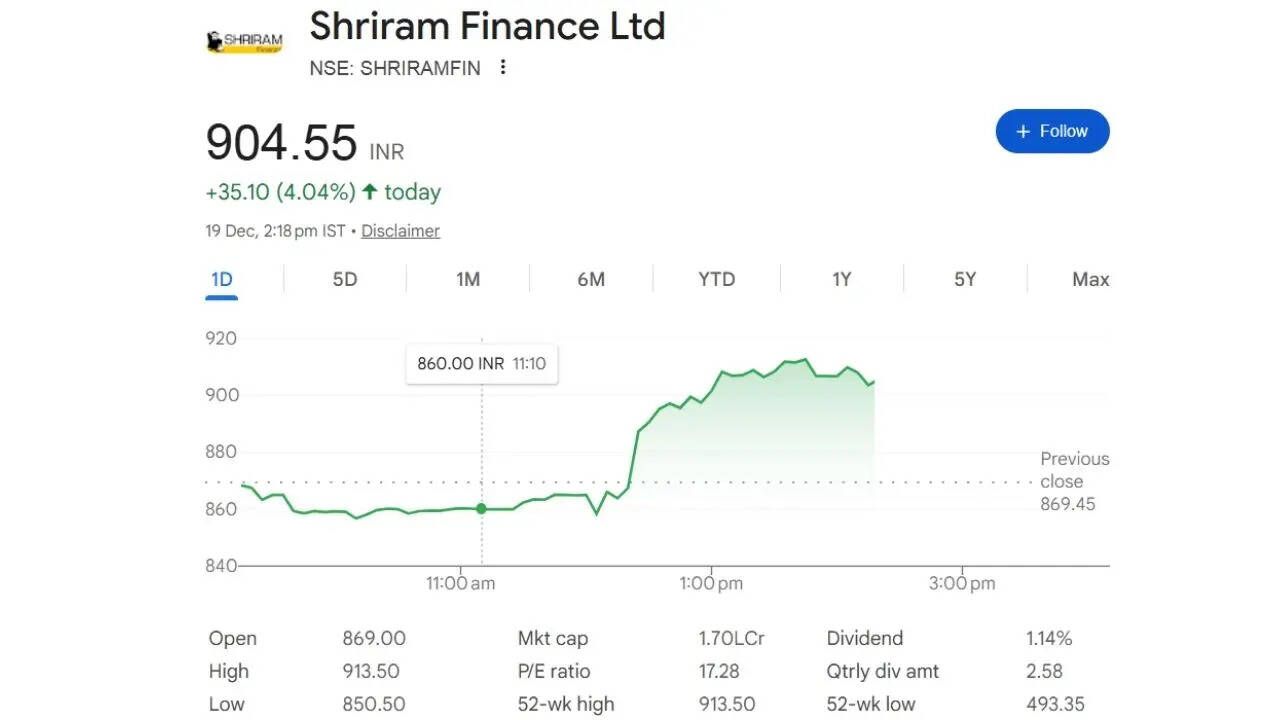Show the Max range chart
The image size is (1280, 720).
pos(1090,279)
